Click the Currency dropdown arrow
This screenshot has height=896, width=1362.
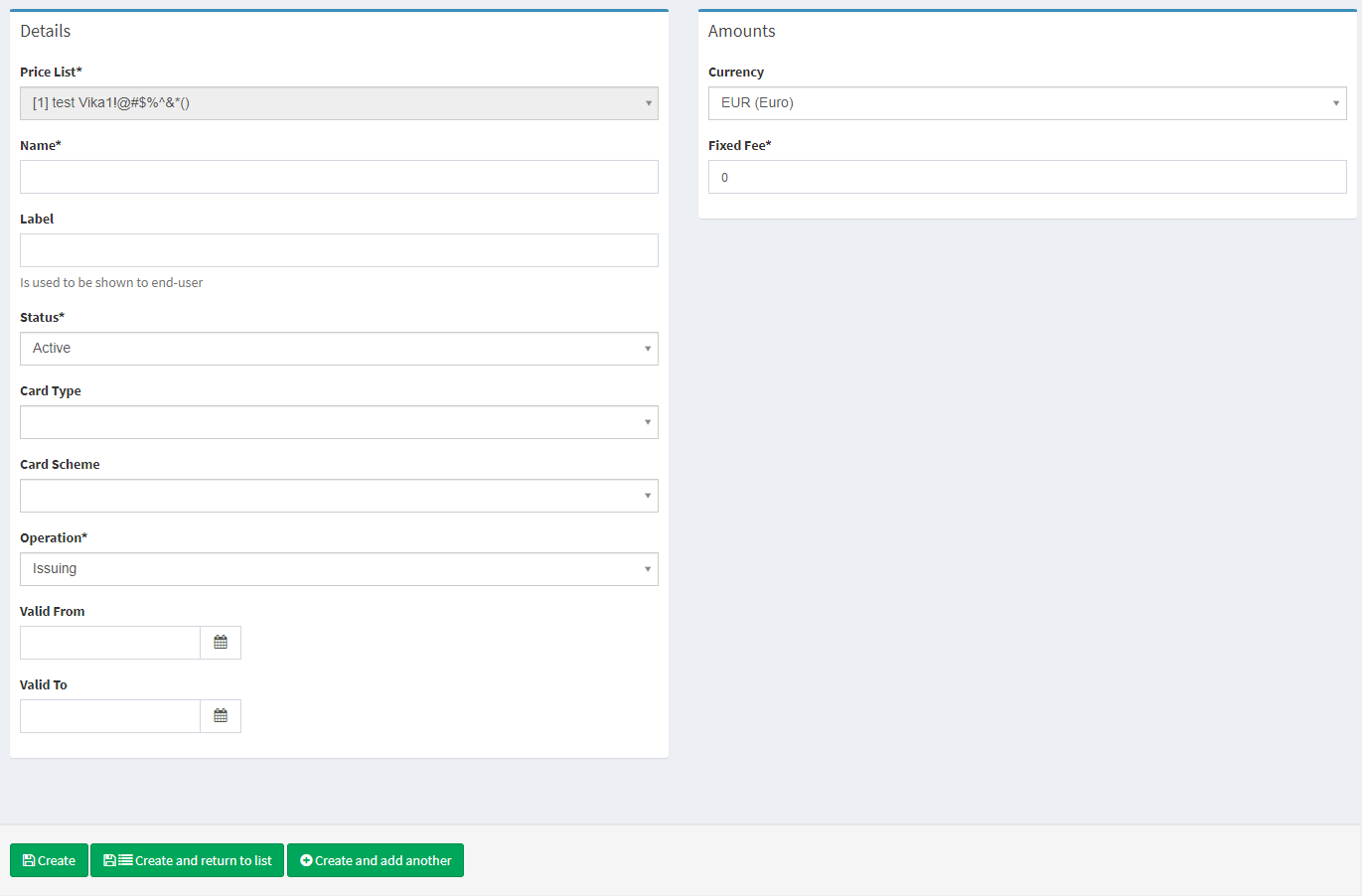pyautogui.click(x=1336, y=103)
